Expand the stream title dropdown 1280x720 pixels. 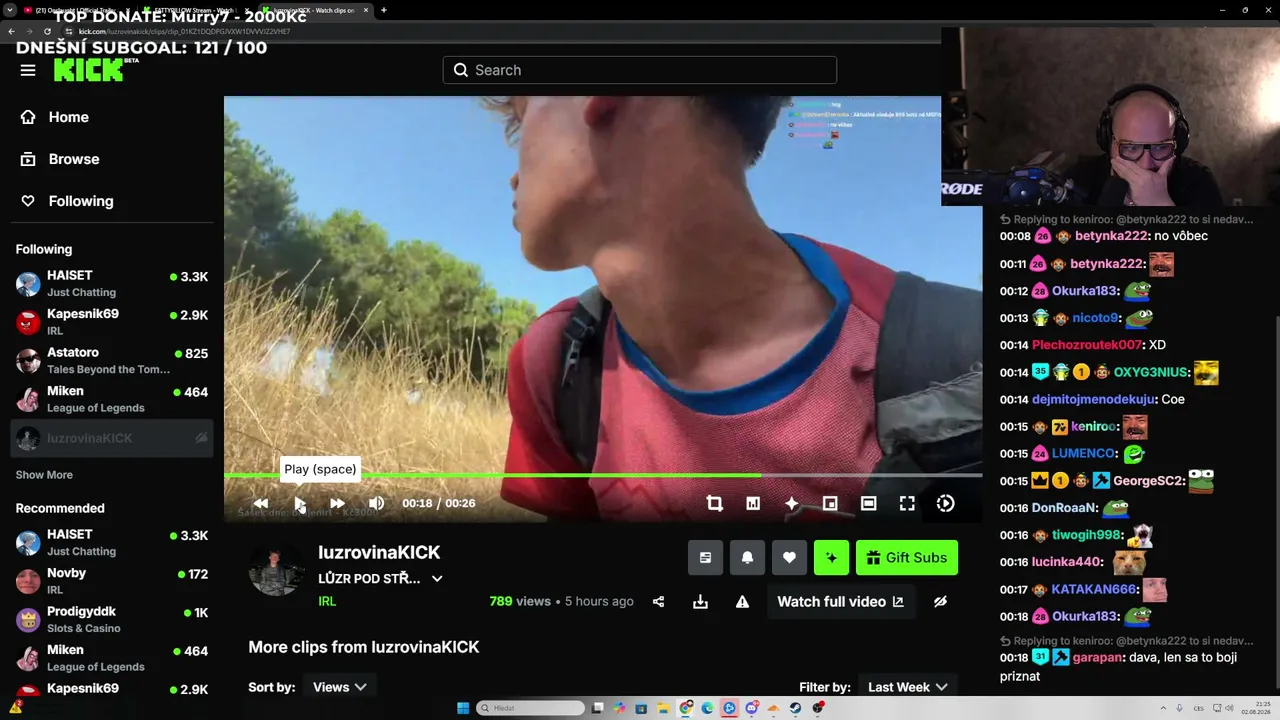pos(437,579)
